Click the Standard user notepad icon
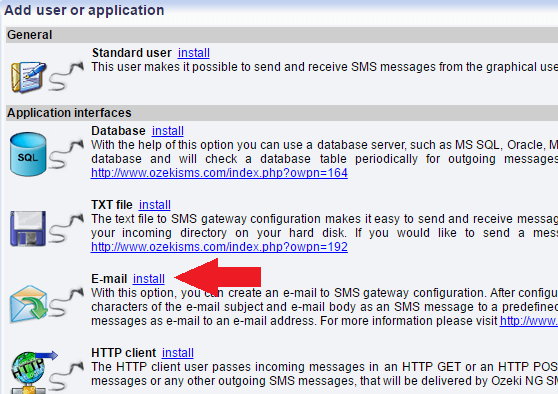 (28, 77)
